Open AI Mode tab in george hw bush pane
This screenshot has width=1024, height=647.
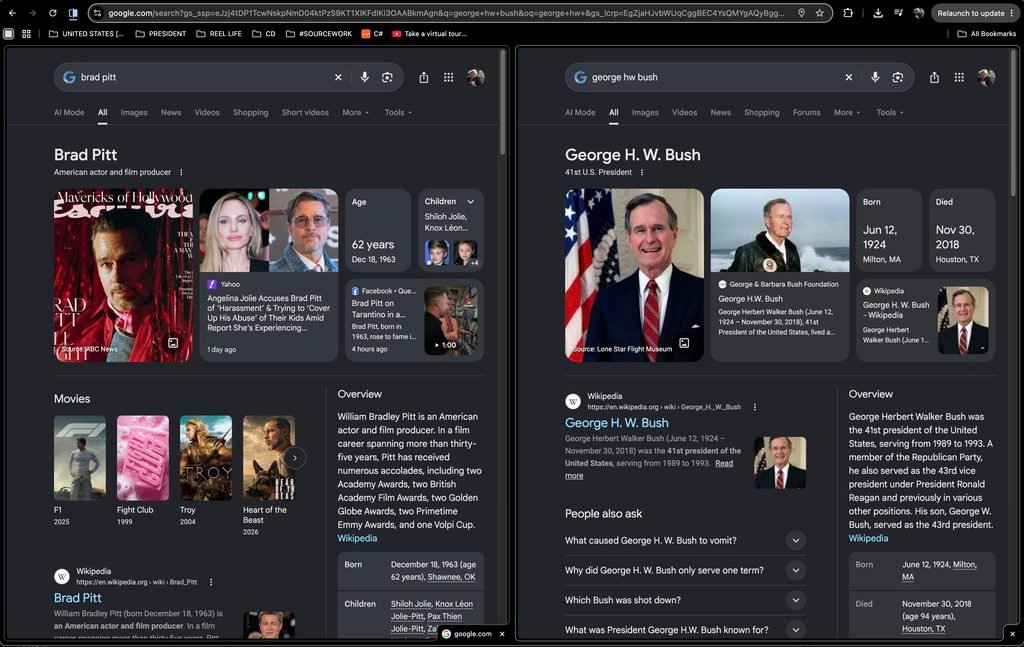tap(580, 112)
